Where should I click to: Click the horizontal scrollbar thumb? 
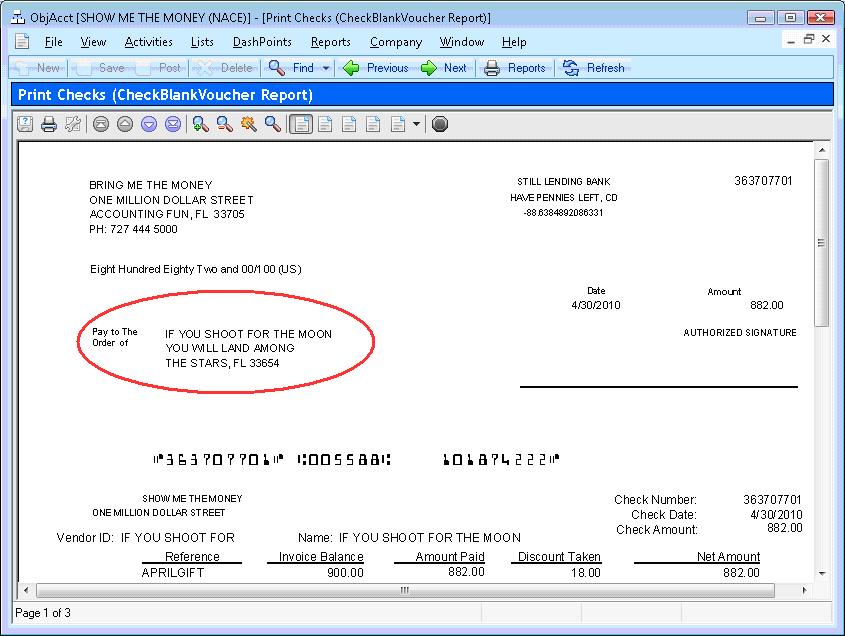(x=404, y=591)
